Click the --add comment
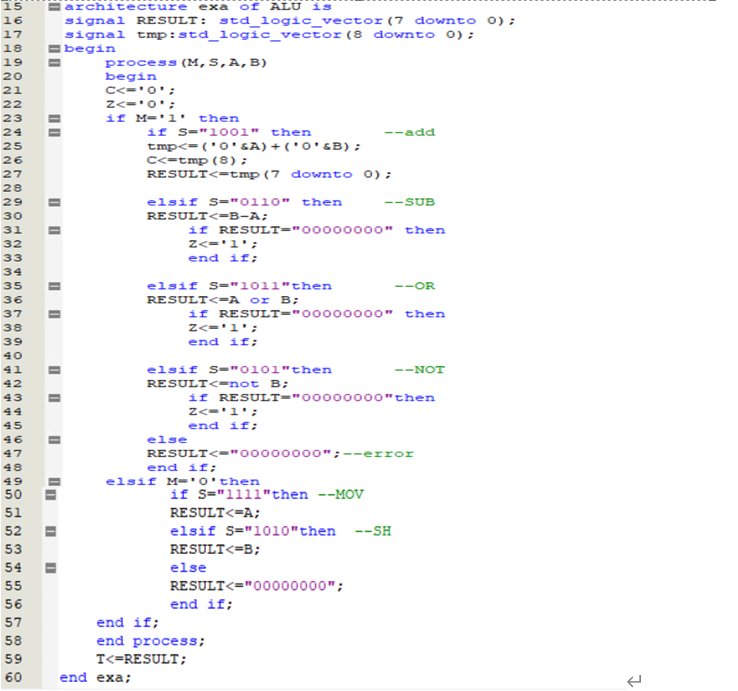This screenshot has height=691, width=738. [409, 132]
